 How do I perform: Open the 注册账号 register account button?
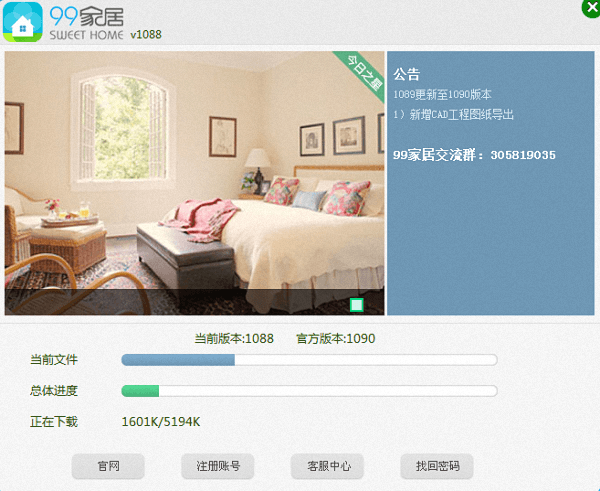[218, 466]
